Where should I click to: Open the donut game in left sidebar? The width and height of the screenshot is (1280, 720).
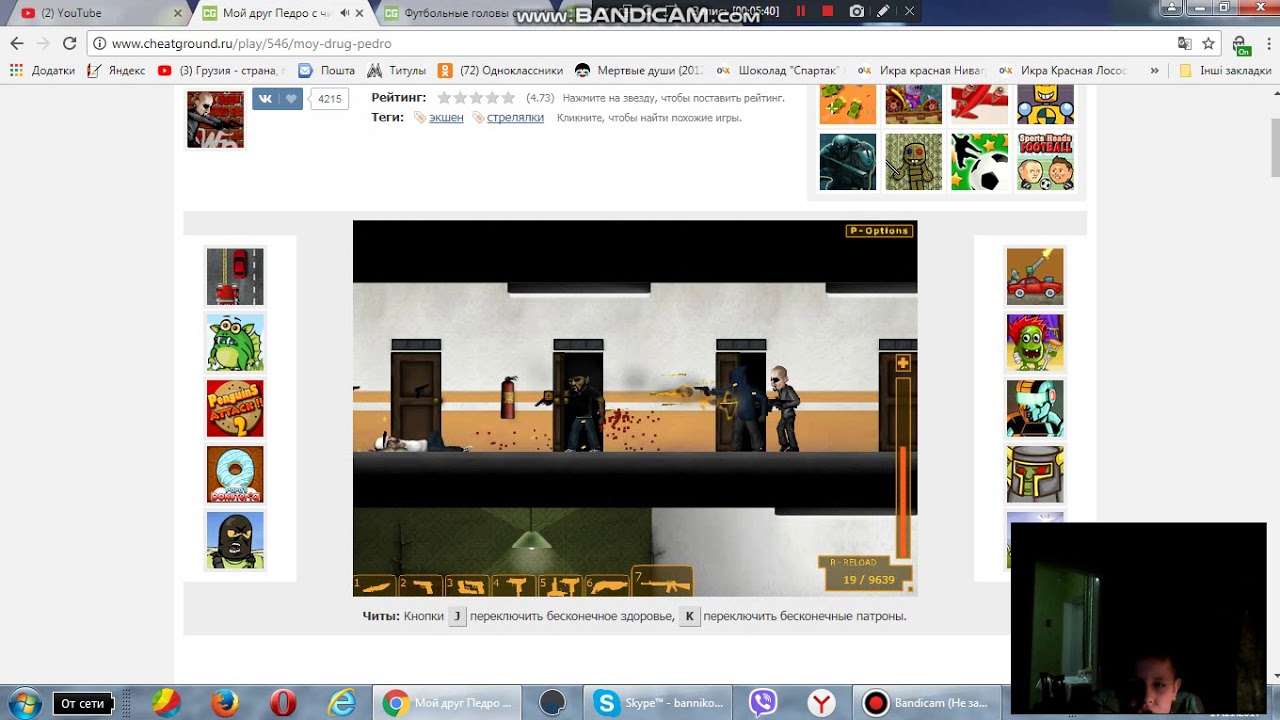click(235, 475)
